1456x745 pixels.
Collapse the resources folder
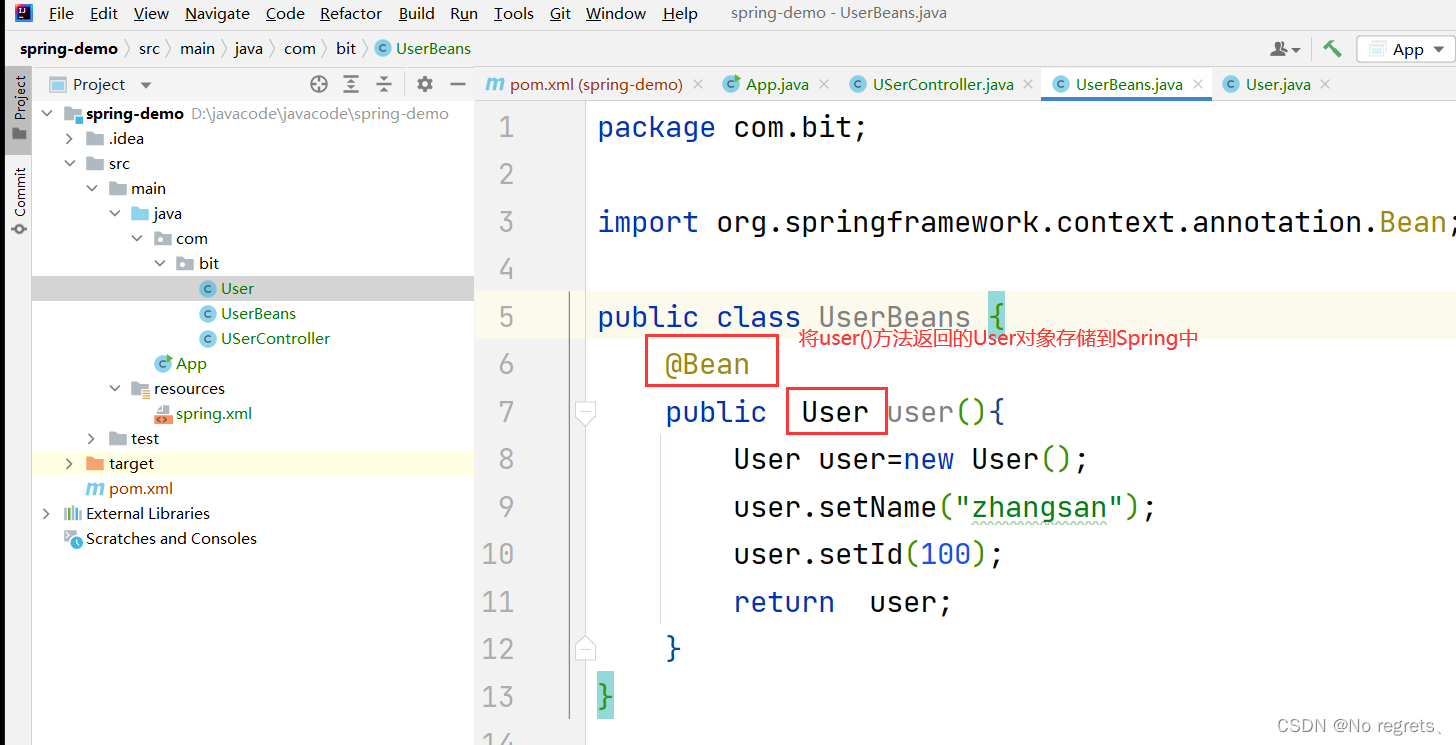(x=115, y=388)
